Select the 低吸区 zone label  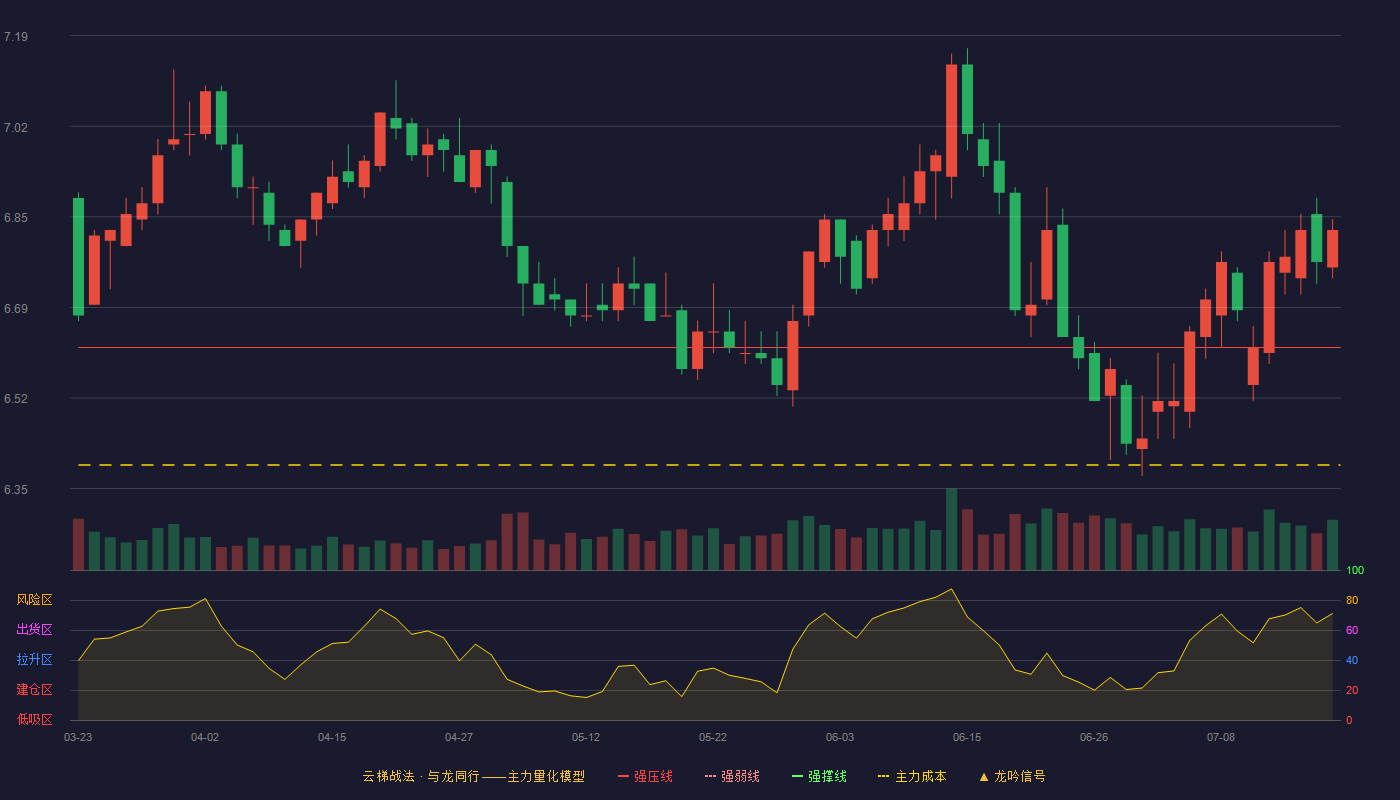click(x=34, y=720)
